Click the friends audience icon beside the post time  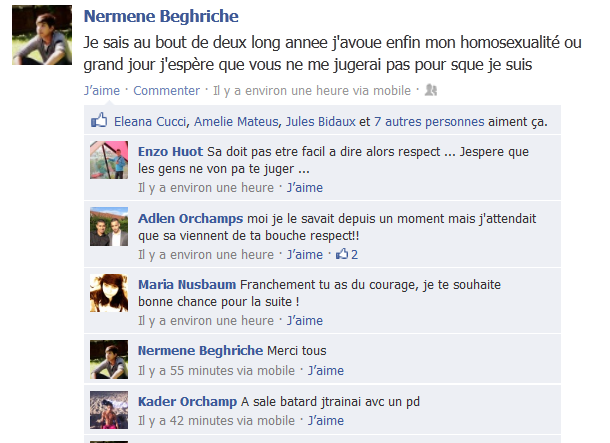pyautogui.click(x=431, y=90)
